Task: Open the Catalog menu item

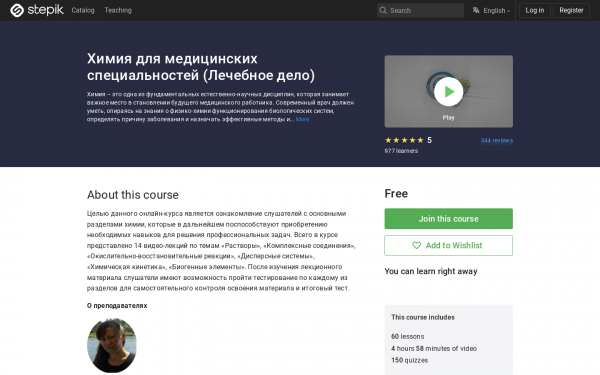Action: click(x=83, y=10)
